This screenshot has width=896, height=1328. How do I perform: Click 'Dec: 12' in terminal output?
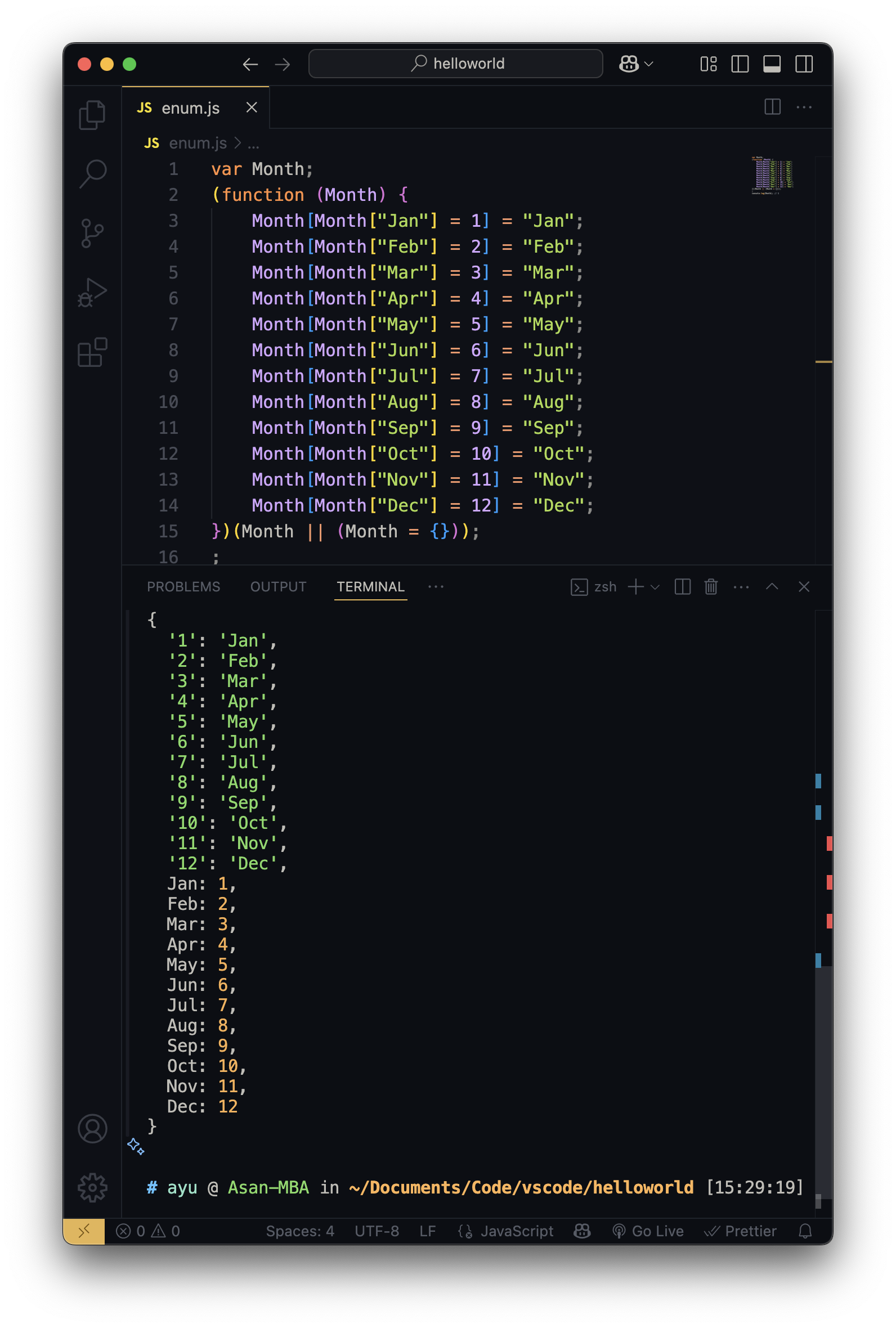202,1106
